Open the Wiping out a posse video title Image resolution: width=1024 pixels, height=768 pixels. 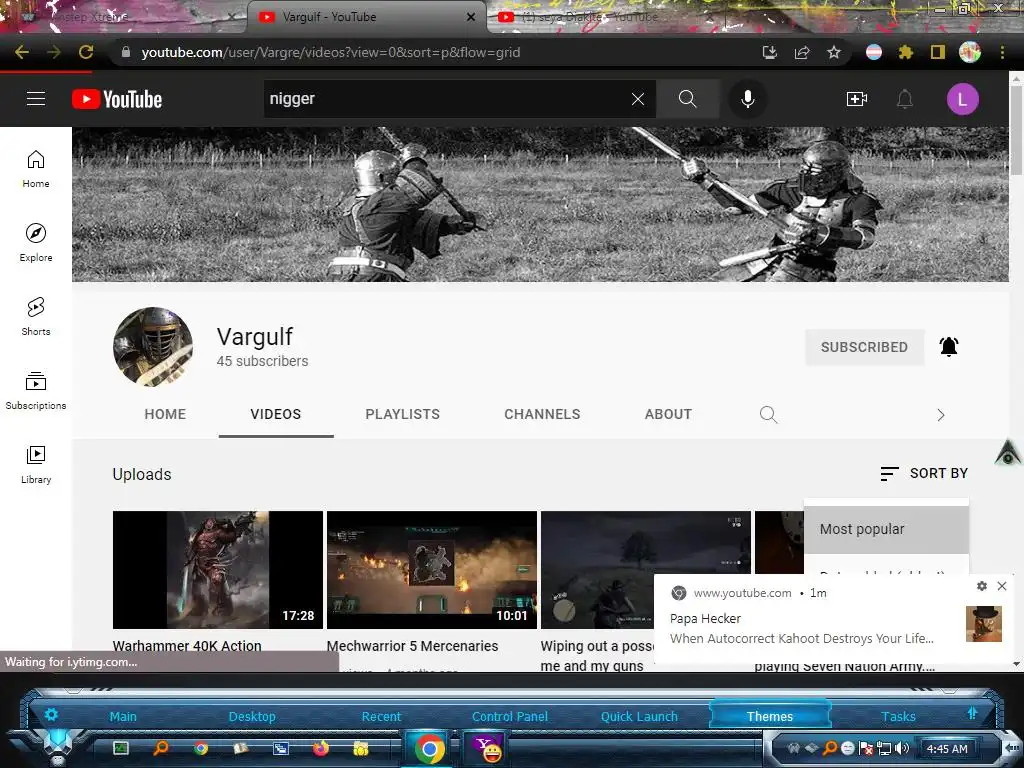[x=597, y=656]
